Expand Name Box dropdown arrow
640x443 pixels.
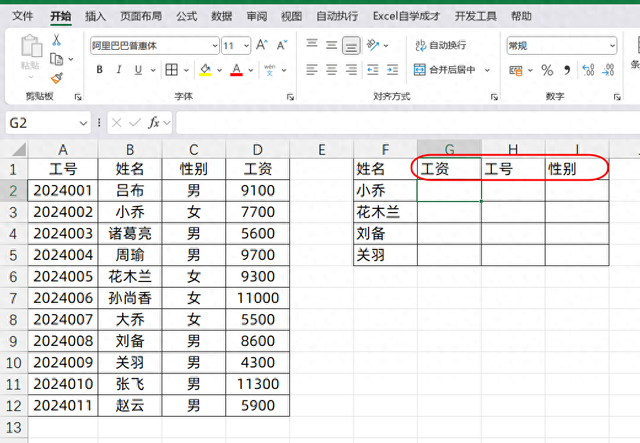(x=83, y=123)
